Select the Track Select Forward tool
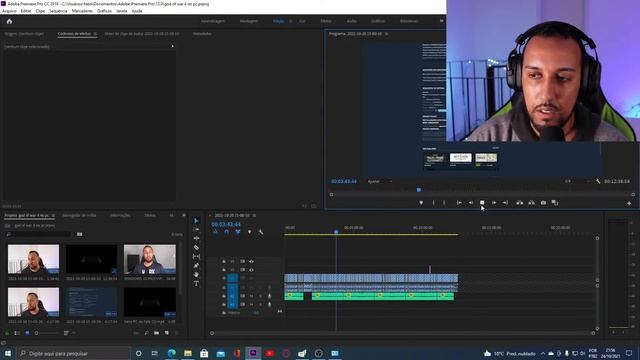The height and width of the screenshot is (360, 640). coord(196,229)
